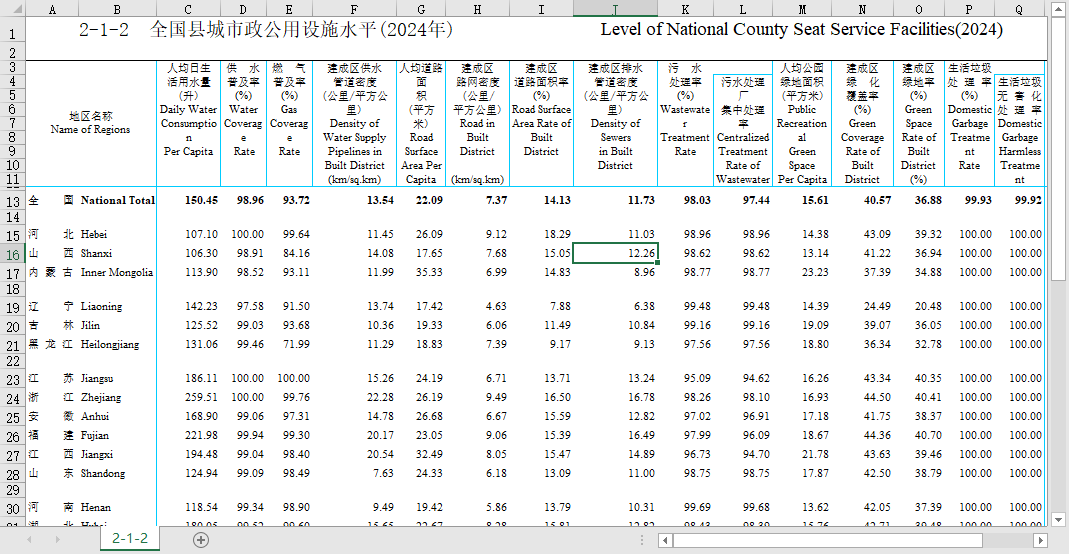Select column J header
Screen dimensions: 1069x554
click(x=615, y=7)
